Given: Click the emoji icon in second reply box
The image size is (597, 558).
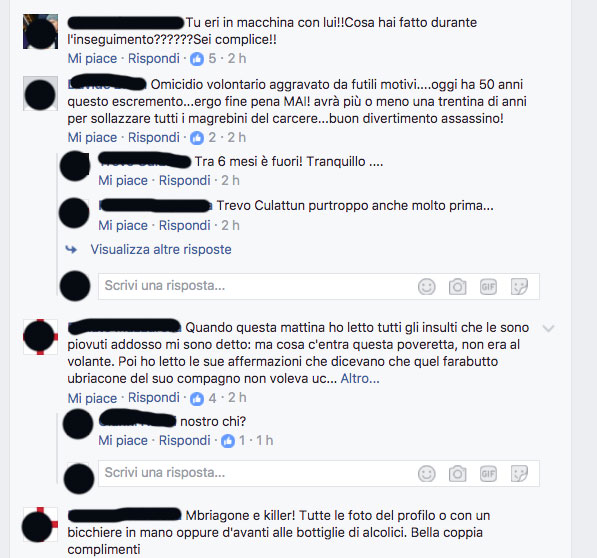Looking at the screenshot, I should click(x=426, y=474).
